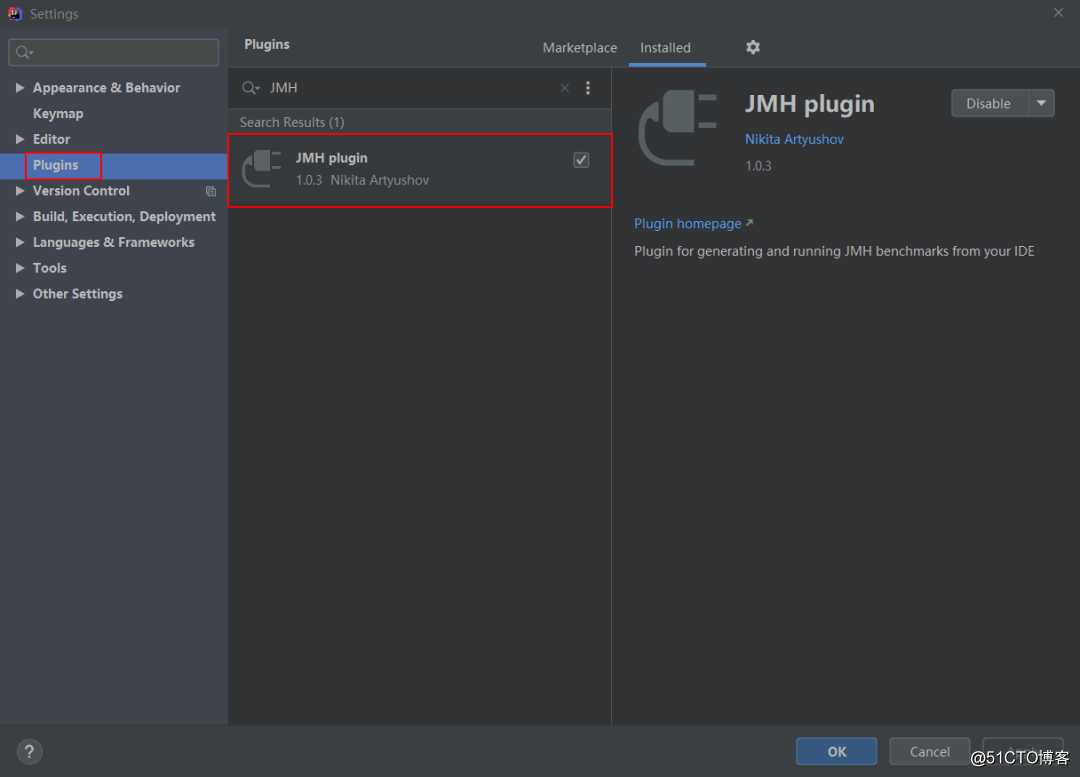Click the OK button
The image size is (1080, 777).
836,752
